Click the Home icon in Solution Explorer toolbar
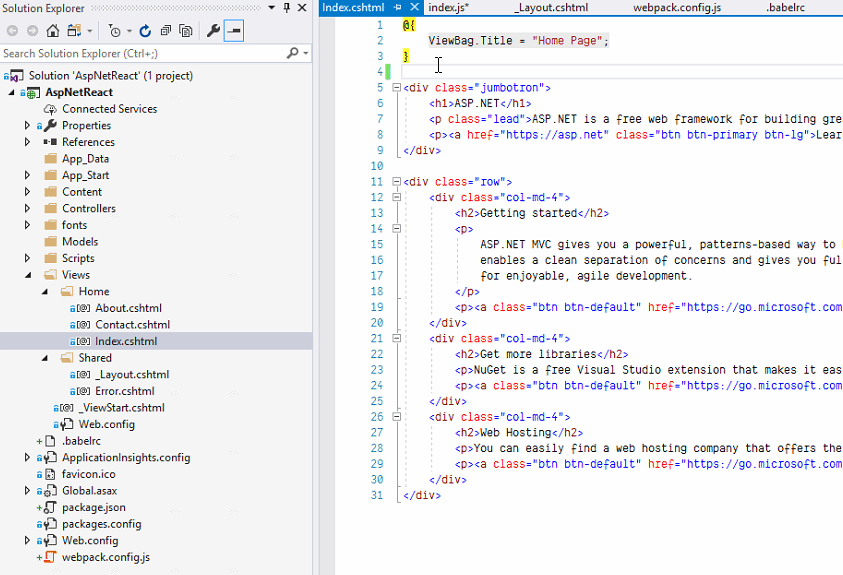The width and height of the screenshot is (843, 575). [53, 31]
